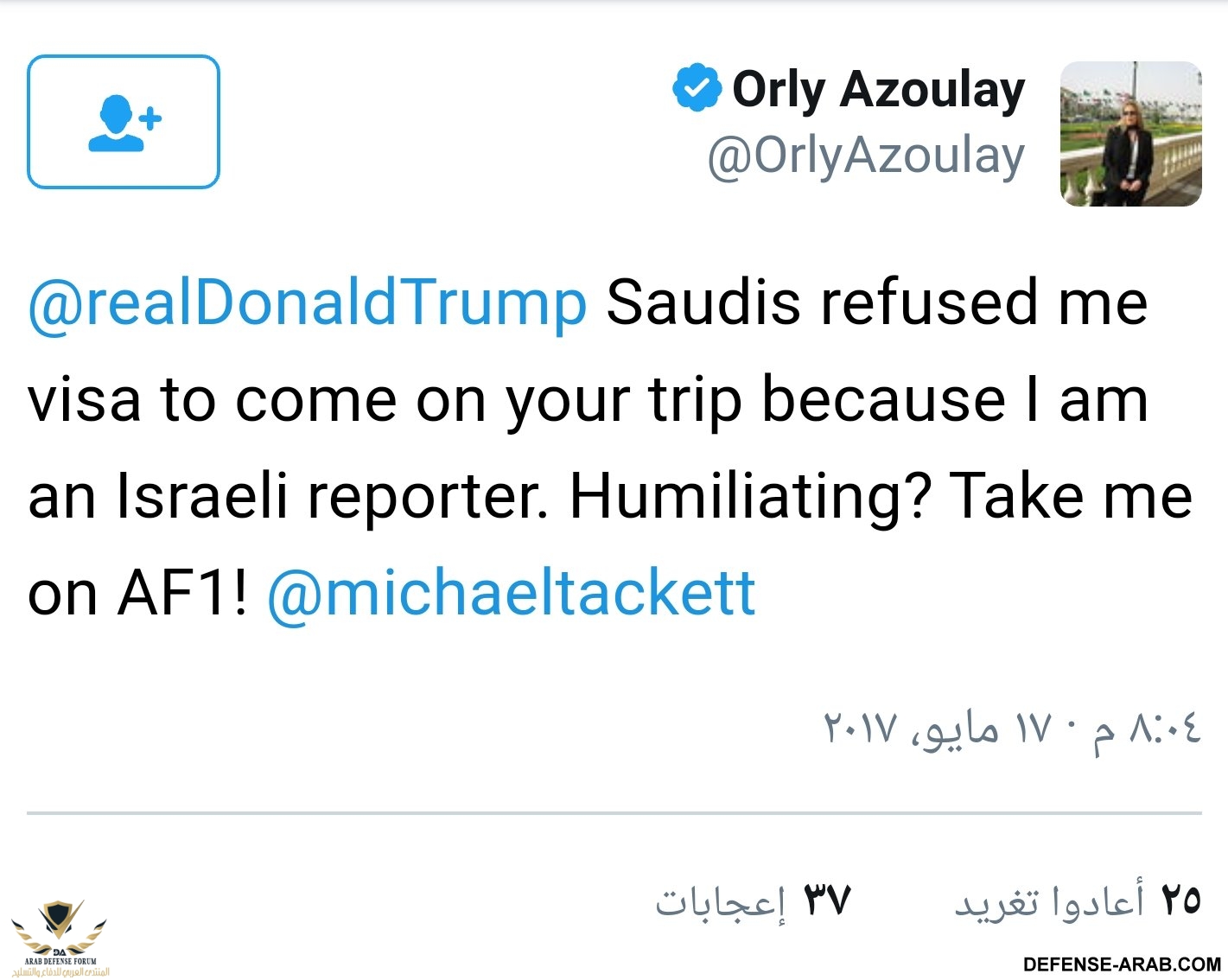This screenshot has height=980, width=1228.
Task: Click the "ARAB DEFENSE FORUM" caption under the logo
Action: point(60,961)
